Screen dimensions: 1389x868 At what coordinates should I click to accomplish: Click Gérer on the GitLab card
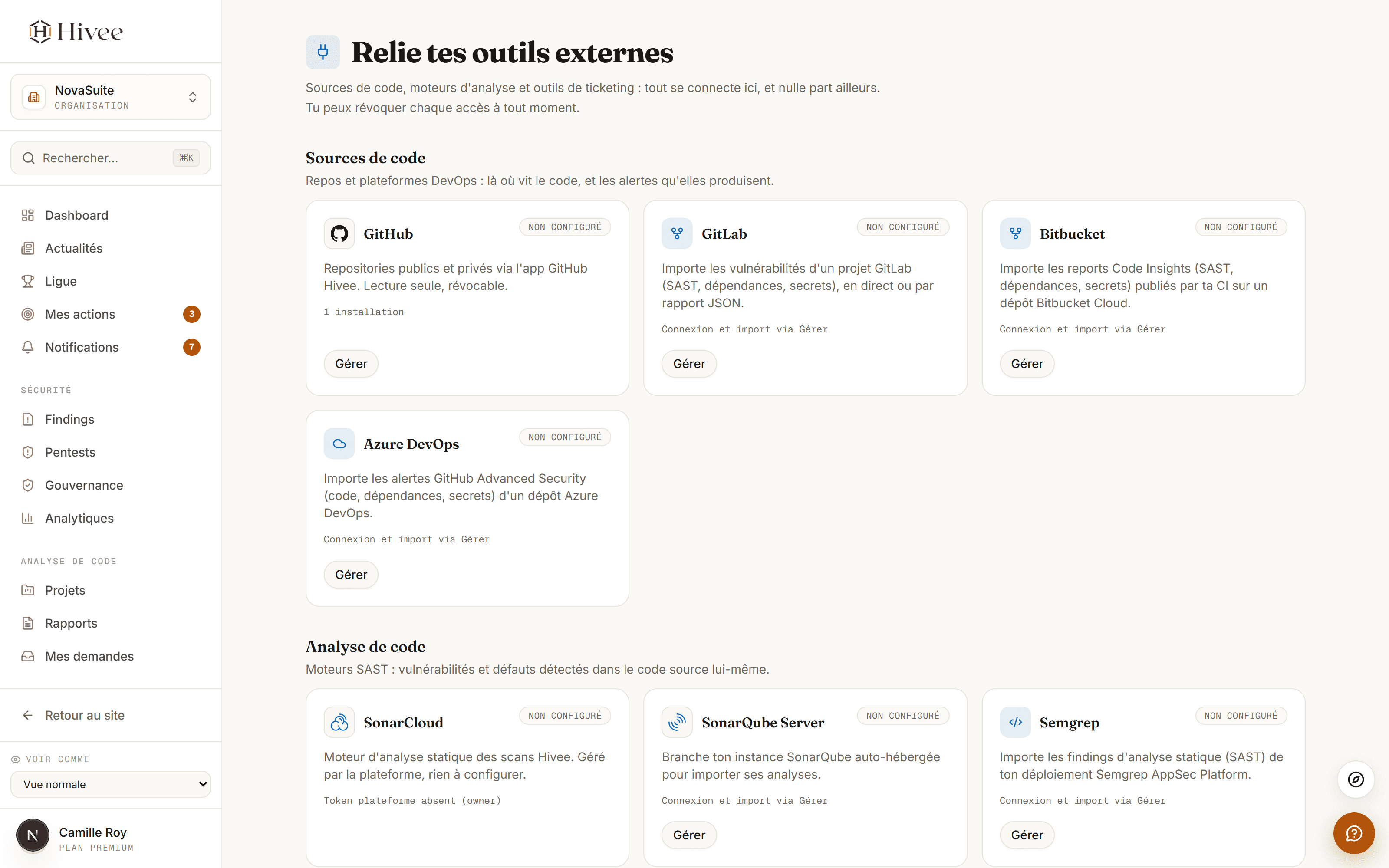click(x=689, y=364)
